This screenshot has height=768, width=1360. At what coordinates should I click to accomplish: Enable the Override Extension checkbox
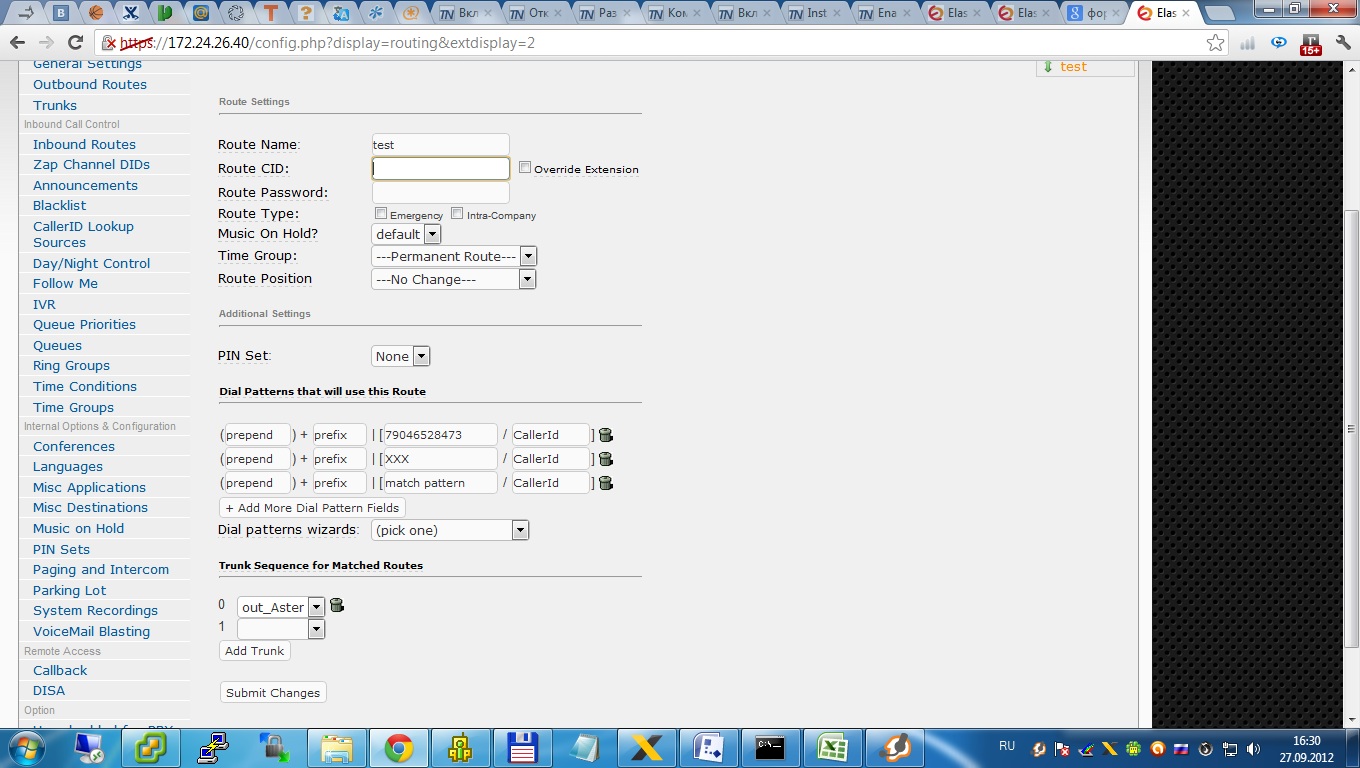[x=525, y=168]
